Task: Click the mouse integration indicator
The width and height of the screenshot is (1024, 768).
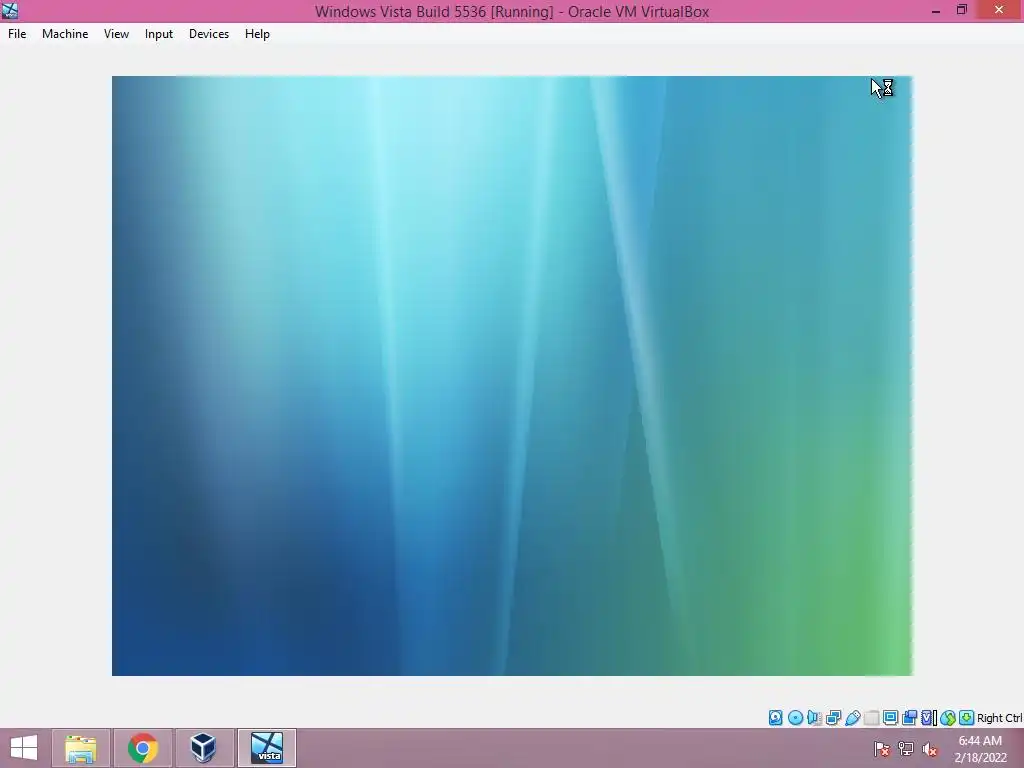Action: click(x=948, y=718)
